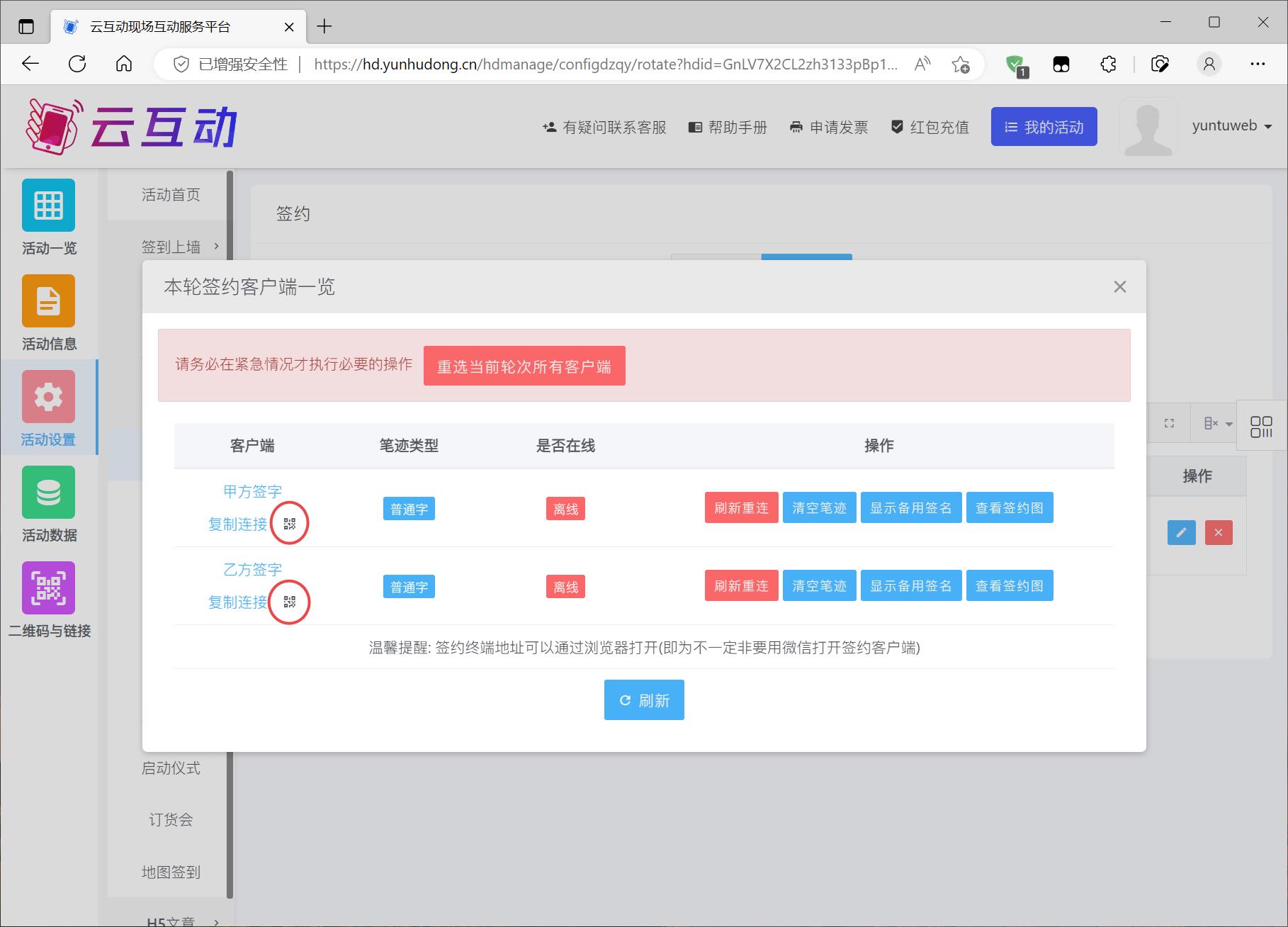Click the 甲方签字 link
Screen dimensions: 1288x927
[x=252, y=491]
